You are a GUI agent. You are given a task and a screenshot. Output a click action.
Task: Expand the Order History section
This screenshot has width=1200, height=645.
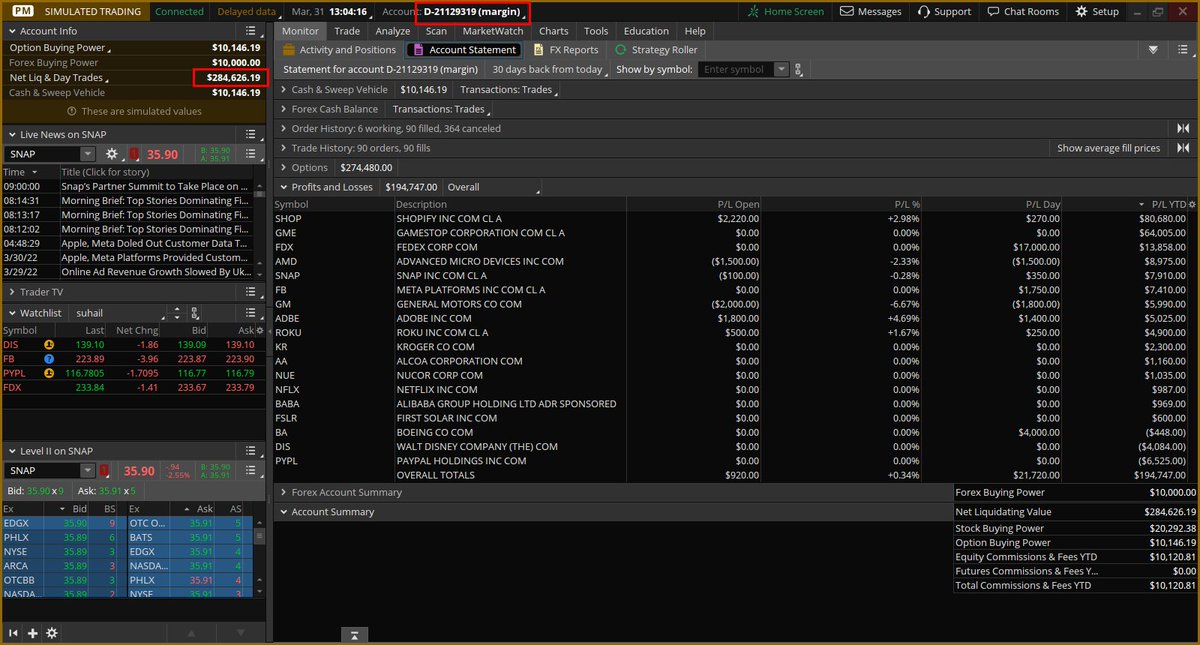(283, 128)
